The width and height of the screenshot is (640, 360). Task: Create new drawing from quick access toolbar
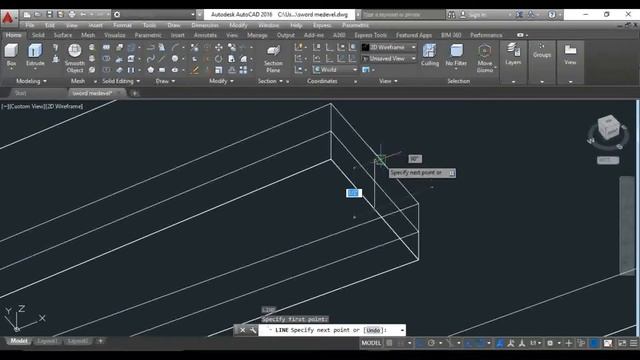click(27, 14)
